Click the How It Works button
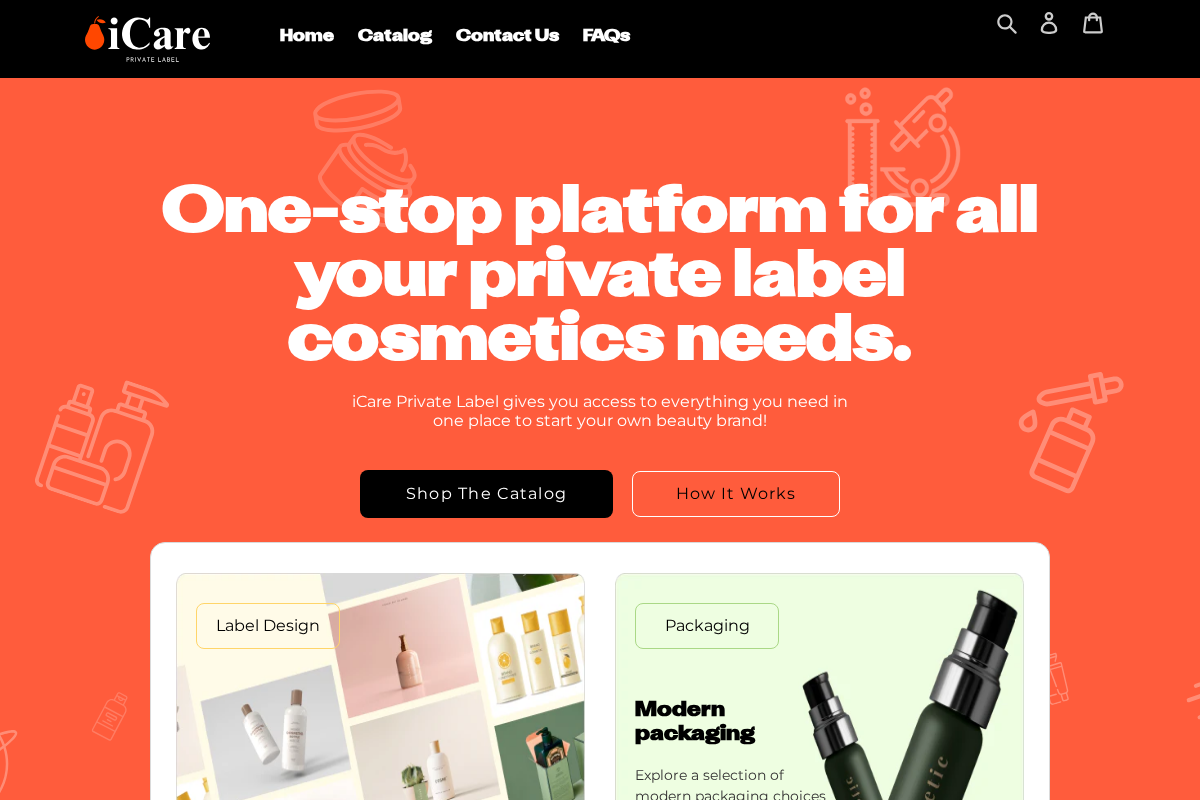The height and width of the screenshot is (800, 1200). [x=736, y=494]
